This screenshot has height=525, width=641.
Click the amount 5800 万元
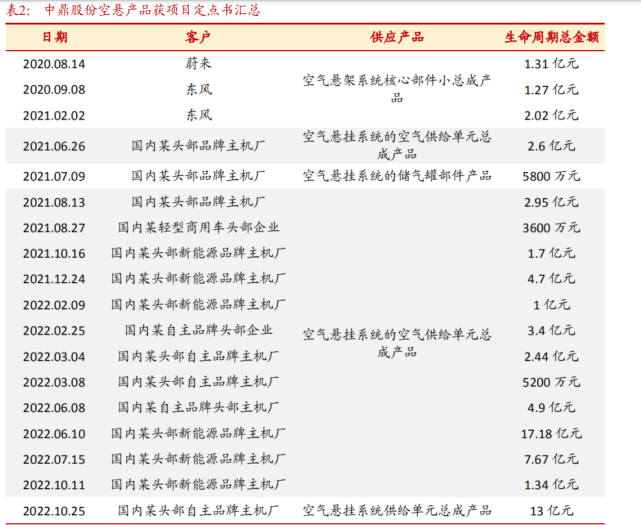coord(551,176)
